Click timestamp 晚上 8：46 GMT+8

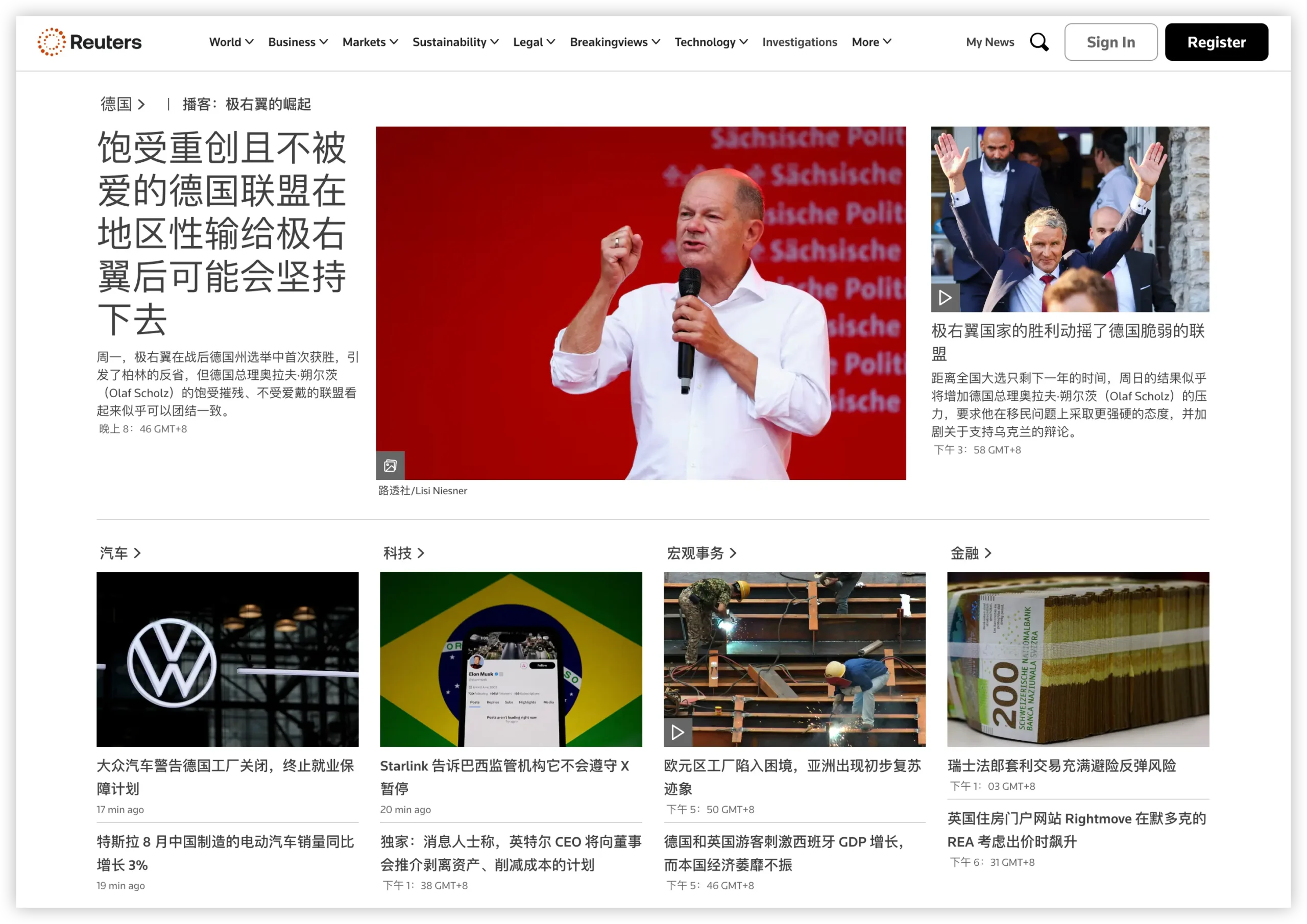point(142,429)
